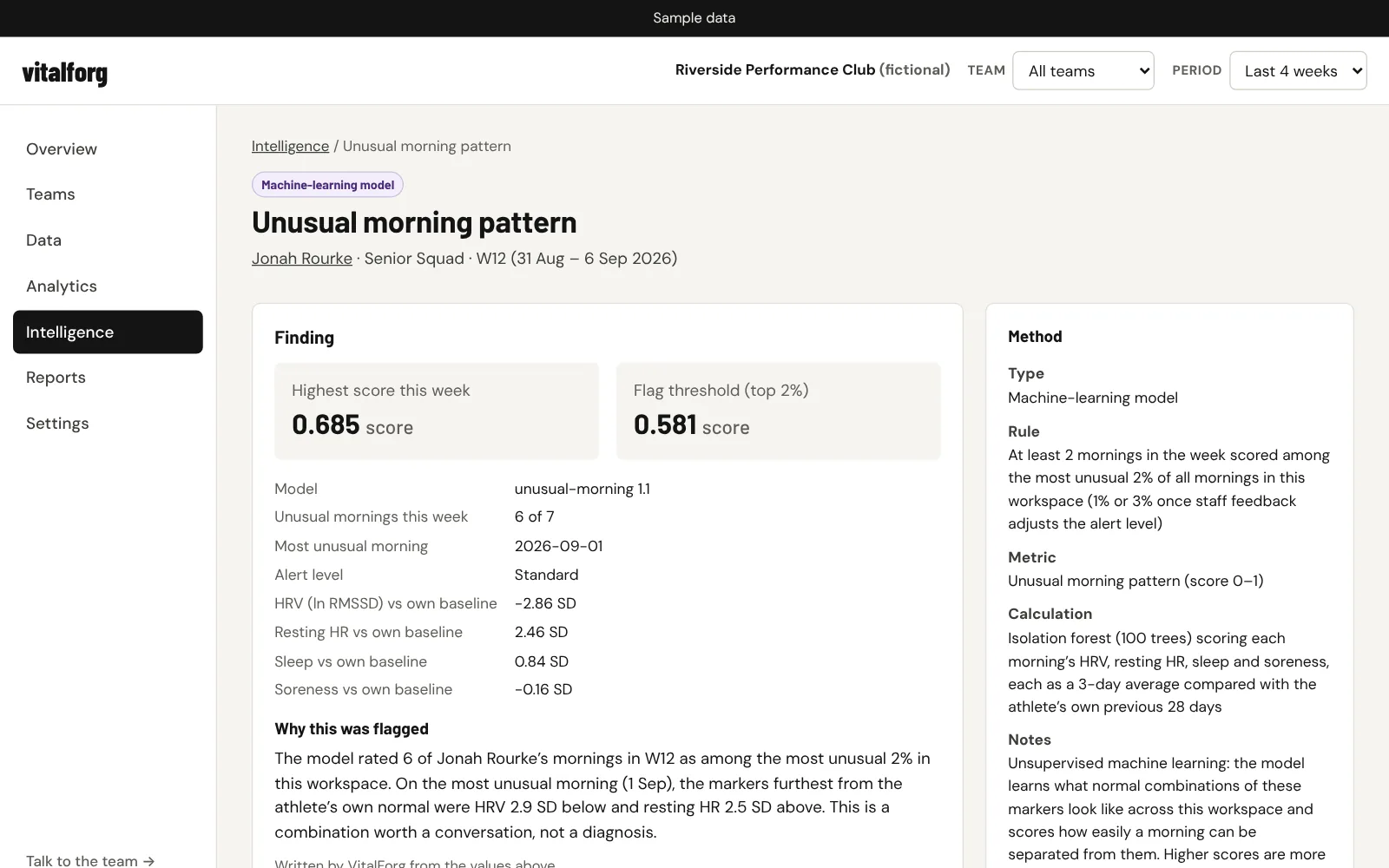Click the Intelligence breadcrumb link
This screenshot has width=1389, height=868.
click(290, 146)
